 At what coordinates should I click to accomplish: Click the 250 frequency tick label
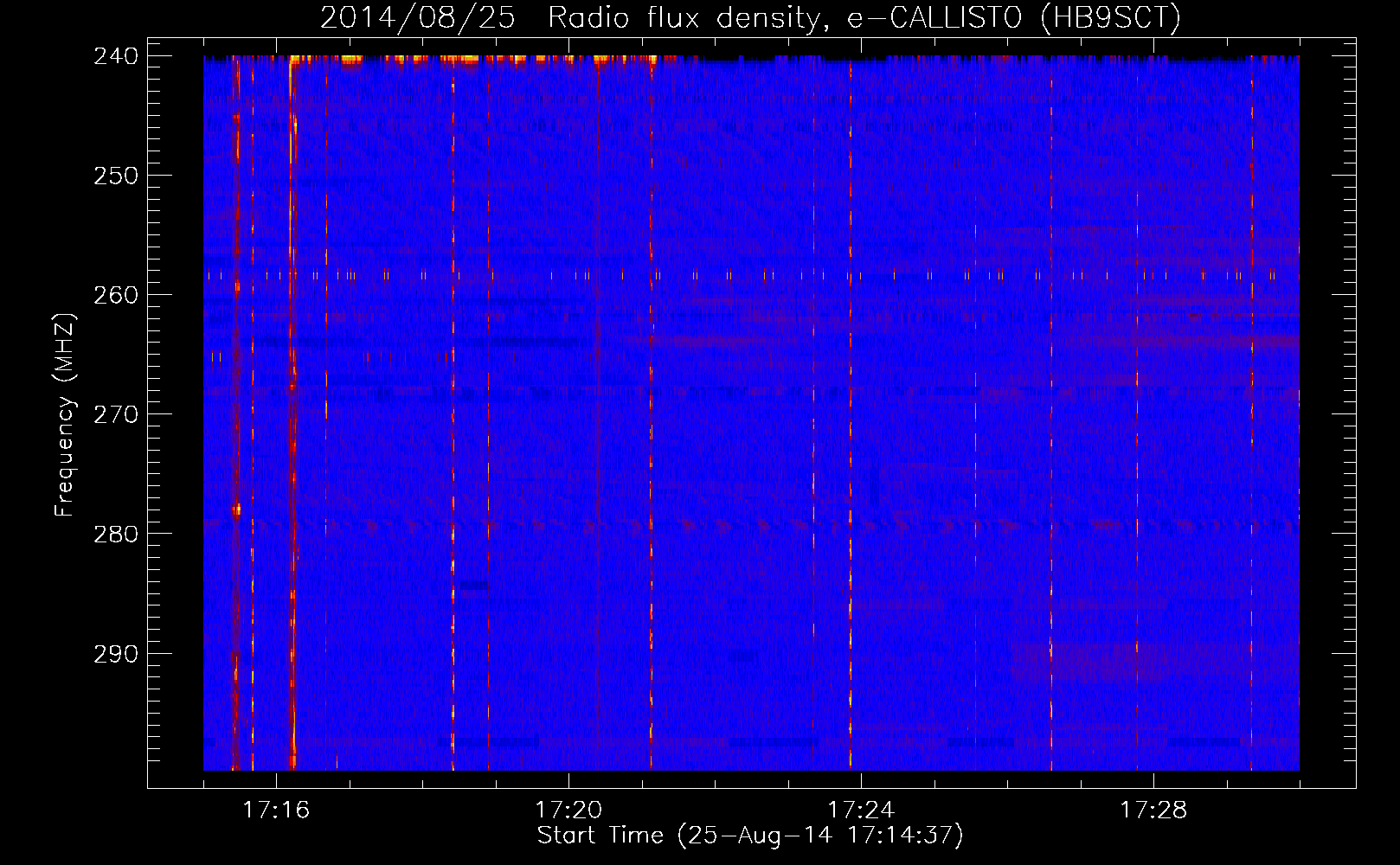pyautogui.click(x=115, y=176)
